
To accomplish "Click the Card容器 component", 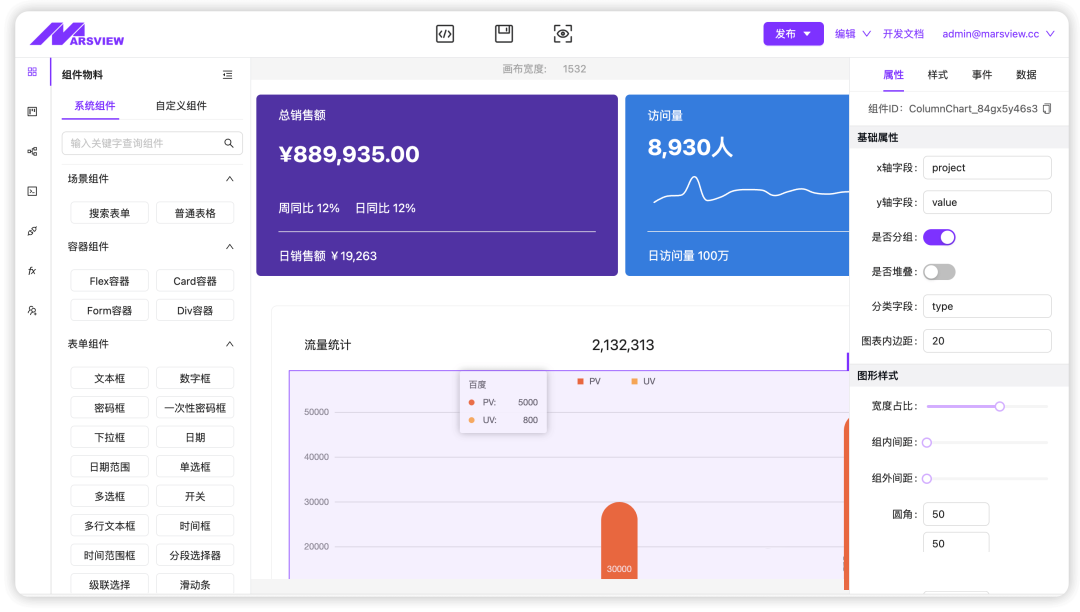I will (x=195, y=281).
